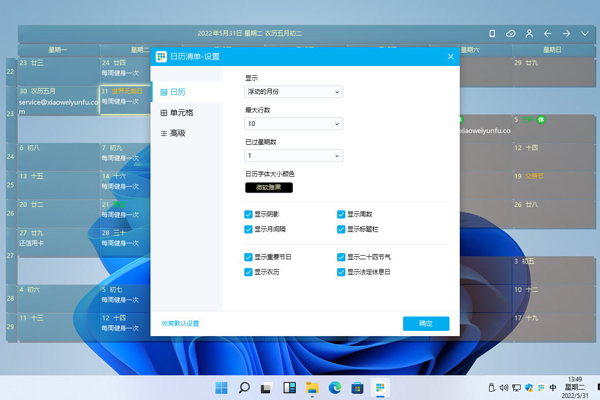This screenshot has width=600, height=400.
Task: Open the user account icon in header
Action: [x=529, y=33]
